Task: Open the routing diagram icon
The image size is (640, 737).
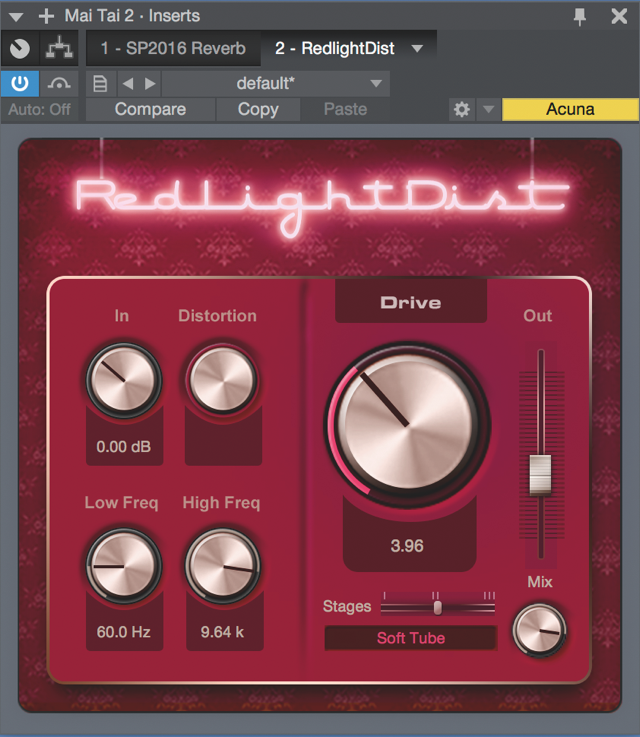Action: pyautogui.click(x=59, y=48)
